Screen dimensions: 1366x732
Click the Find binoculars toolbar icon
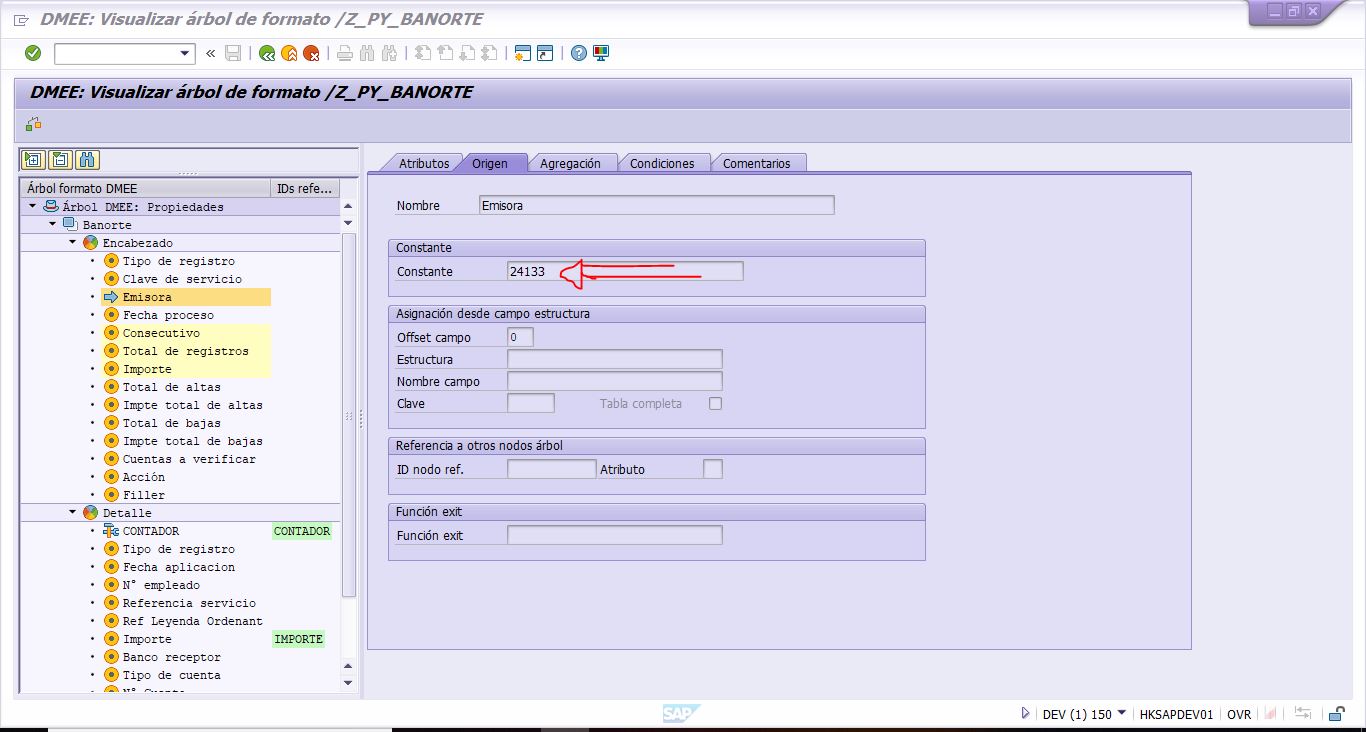coord(367,53)
